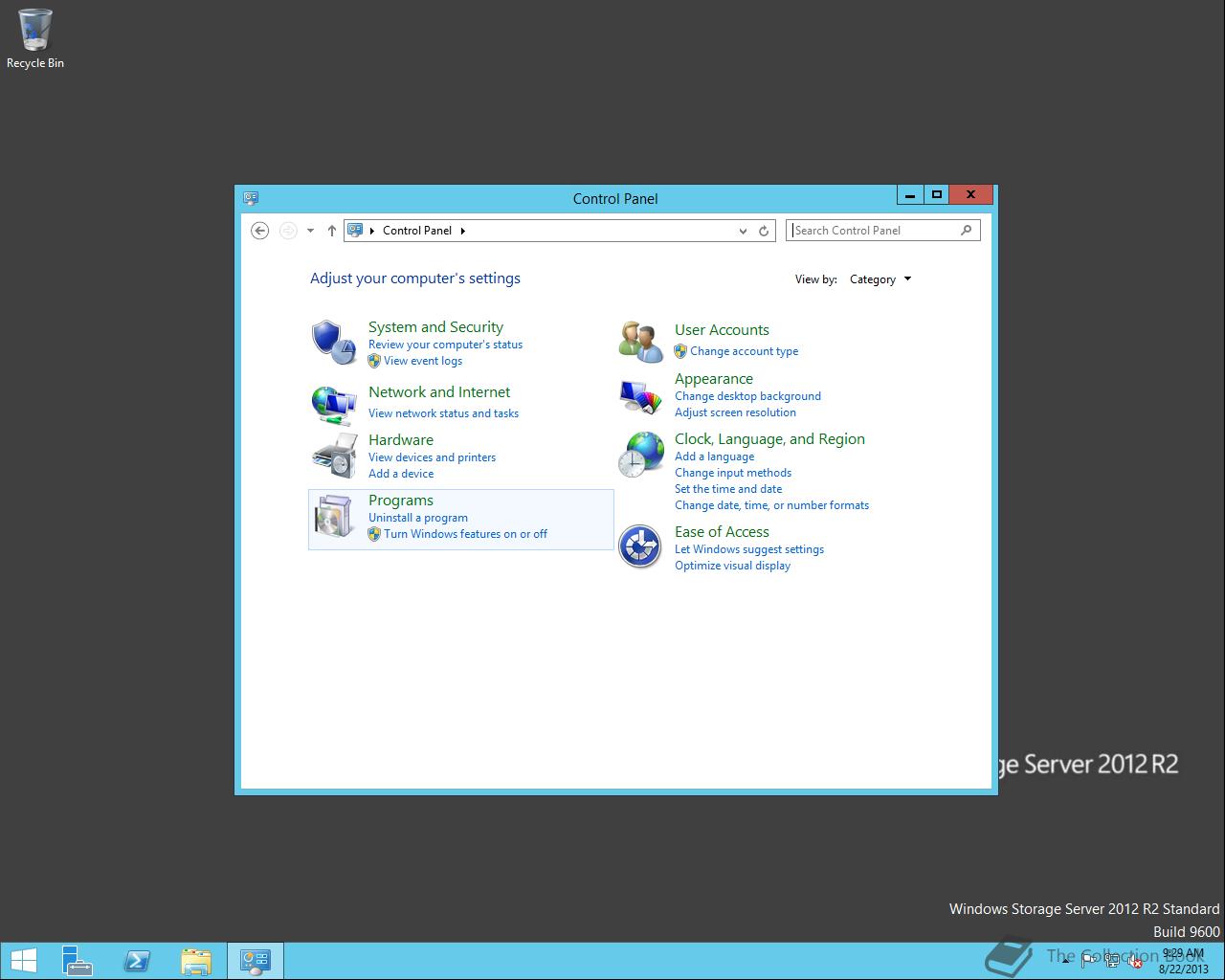Open the User Accounts people icon
This screenshot has width=1225, height=980.
[640, 342]
